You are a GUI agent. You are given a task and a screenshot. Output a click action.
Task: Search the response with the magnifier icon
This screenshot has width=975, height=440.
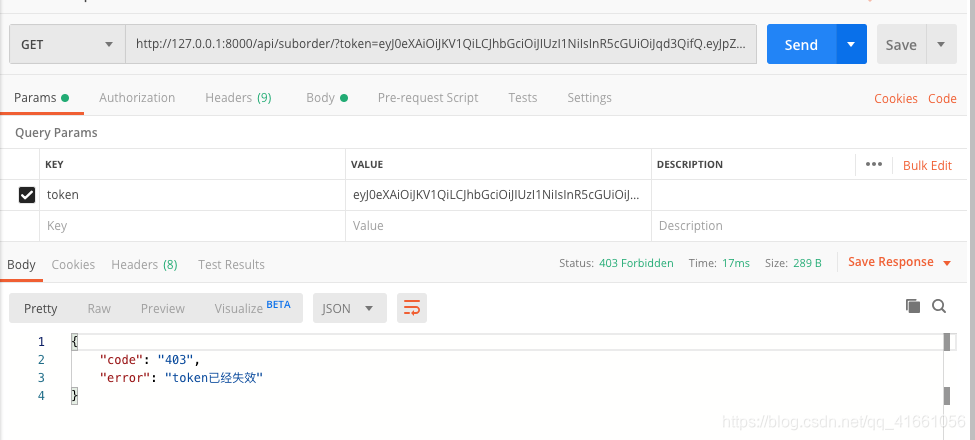tap(939, 306)
